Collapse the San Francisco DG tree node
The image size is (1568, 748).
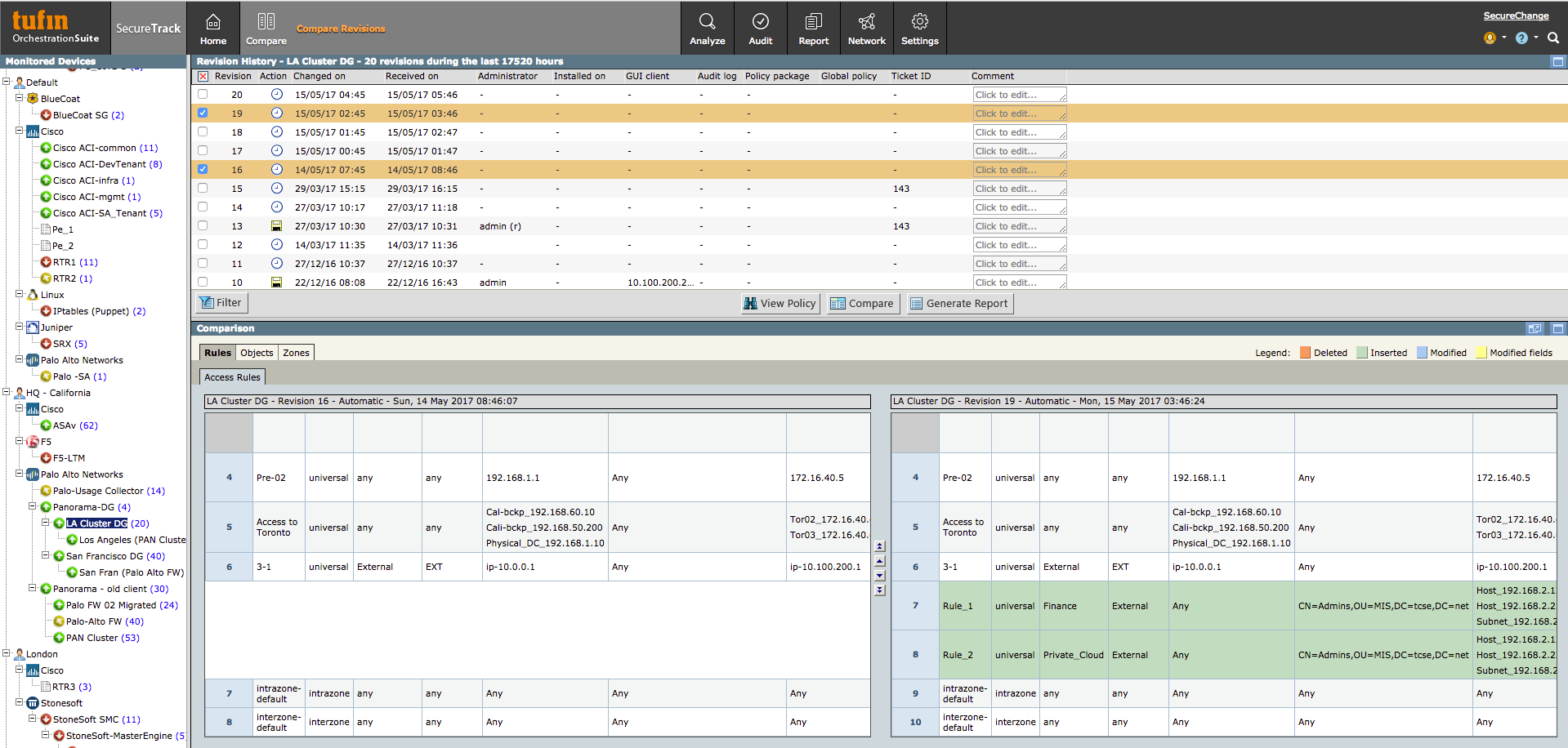[46, 554]
